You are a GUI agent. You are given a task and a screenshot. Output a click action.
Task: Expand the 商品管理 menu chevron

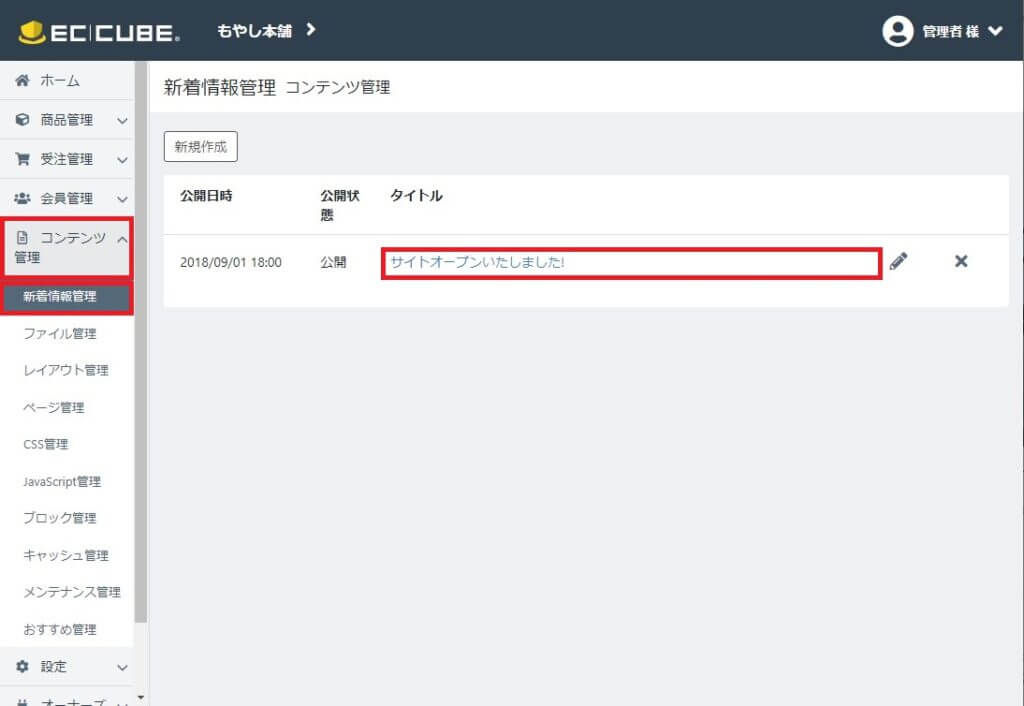(122, 121)
